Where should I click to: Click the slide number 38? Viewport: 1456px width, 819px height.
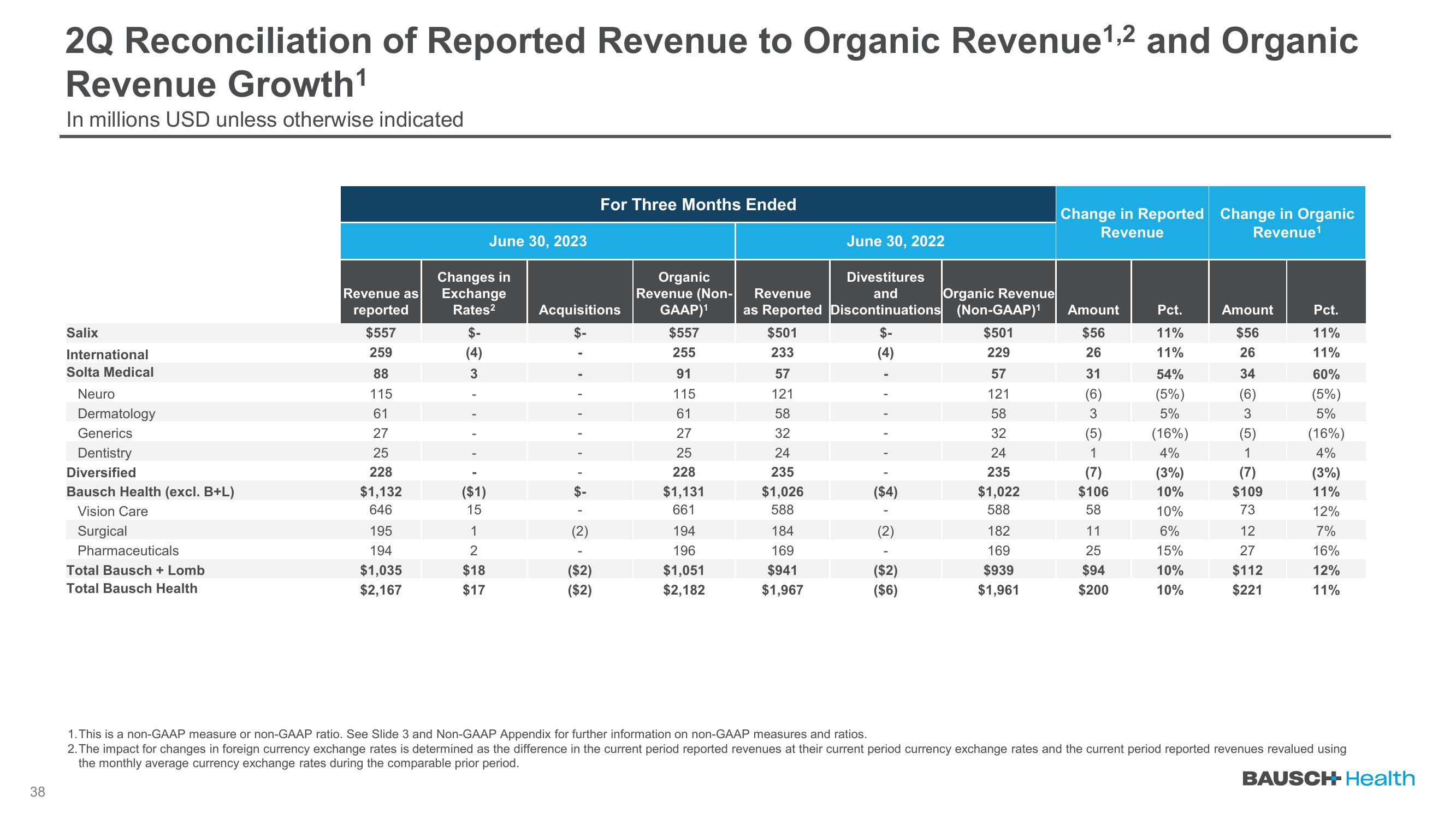point(37,792)
